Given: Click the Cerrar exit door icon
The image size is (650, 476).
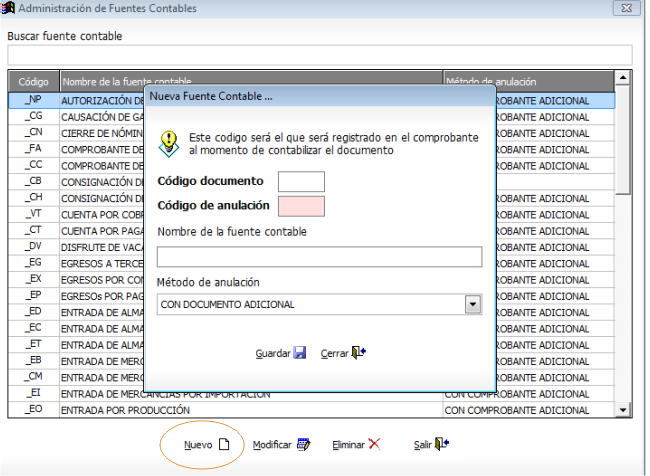Looking at the screenshot, I should tap(359, 352).
